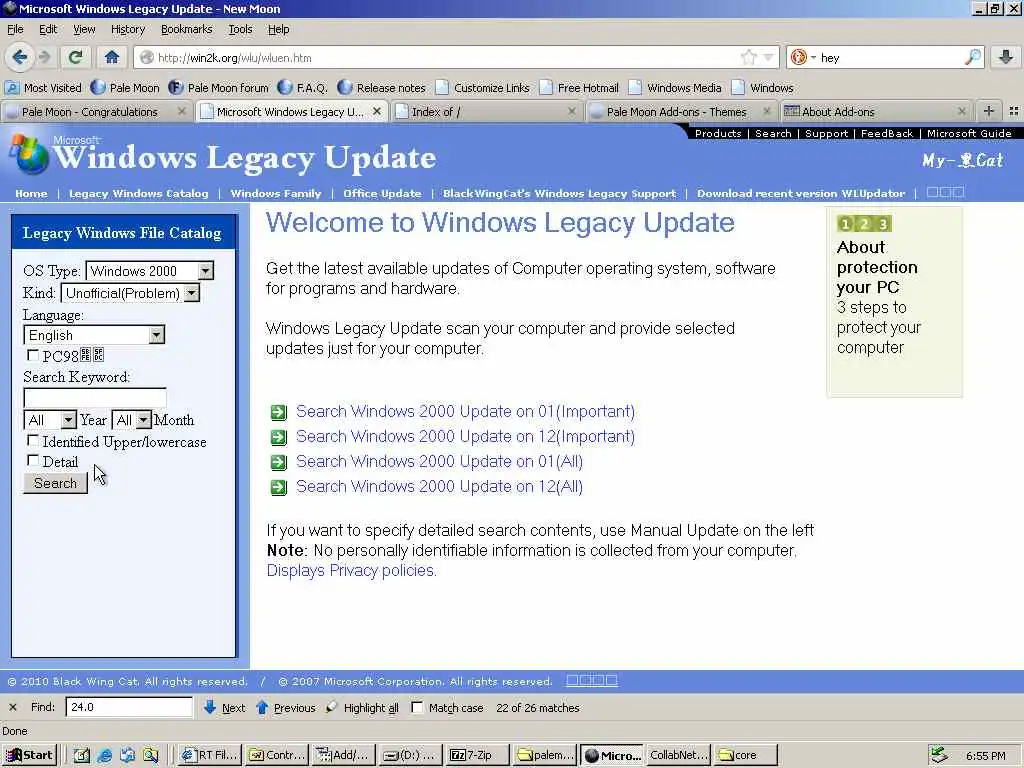Image resolution: width=1024 pixels, height=768 pixels.
Task: Click the Find text field
Action: coord(129,707)
